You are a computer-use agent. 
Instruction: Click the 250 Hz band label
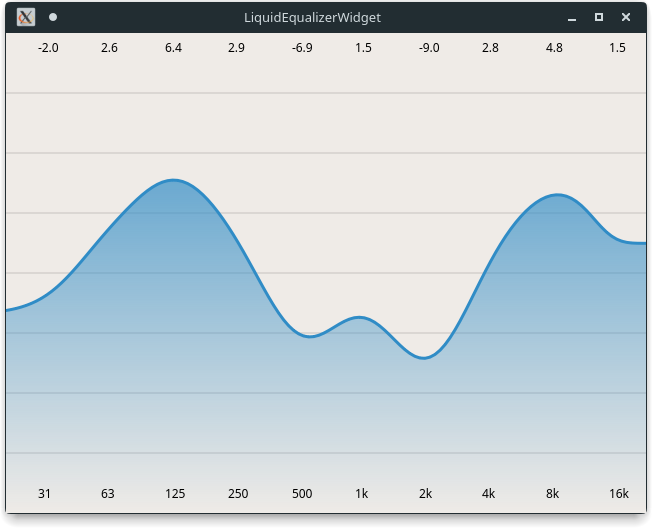click(x=238, y=493)
